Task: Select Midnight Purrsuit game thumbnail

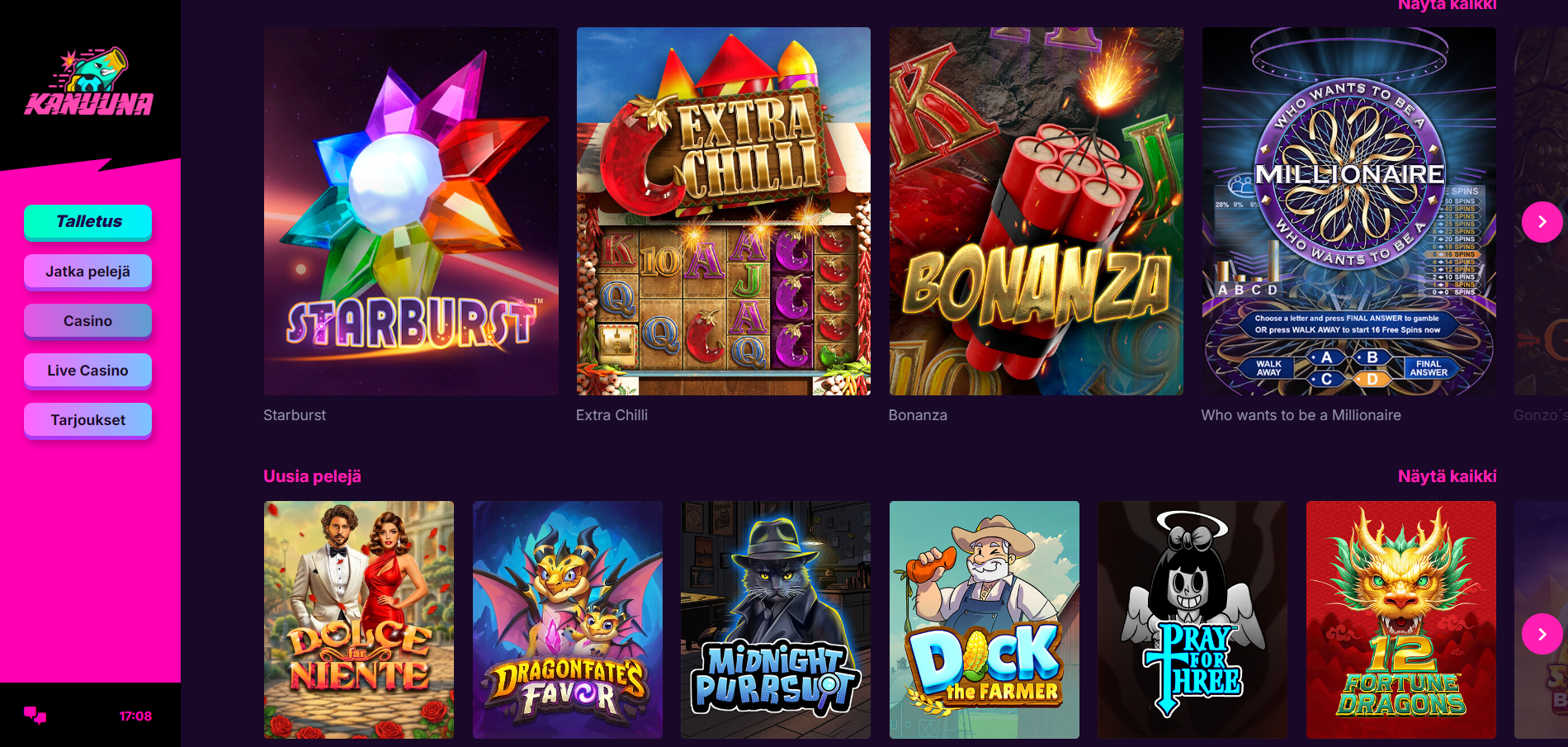Action: [x=776, y=620]
